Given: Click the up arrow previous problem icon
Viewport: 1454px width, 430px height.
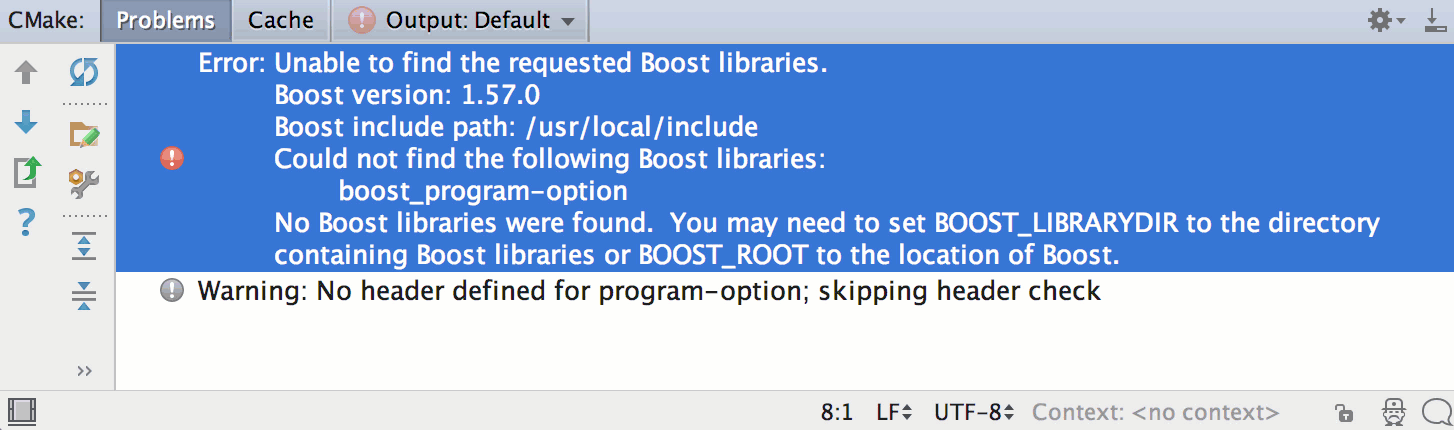Looking at the screenshot, I should 26,72.
